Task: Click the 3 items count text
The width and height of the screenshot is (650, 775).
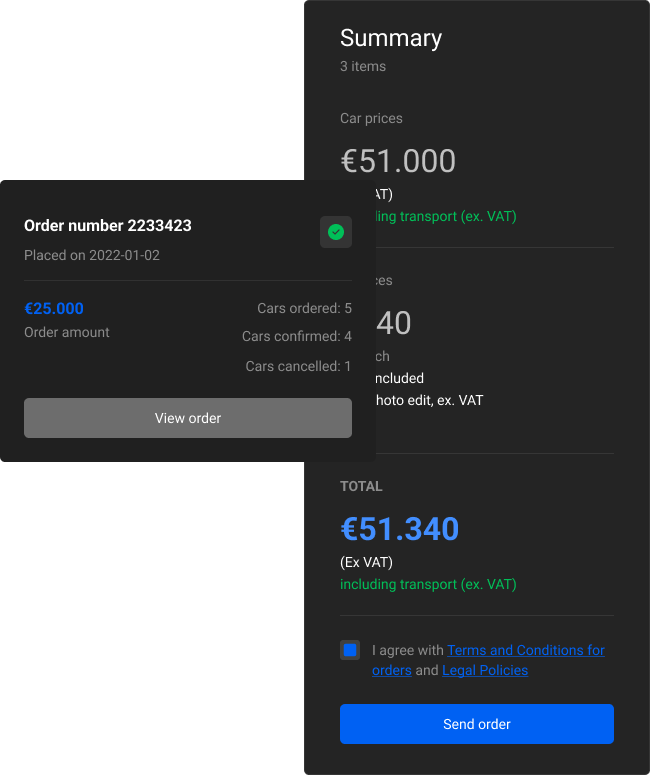Action: tap(363, 66)
